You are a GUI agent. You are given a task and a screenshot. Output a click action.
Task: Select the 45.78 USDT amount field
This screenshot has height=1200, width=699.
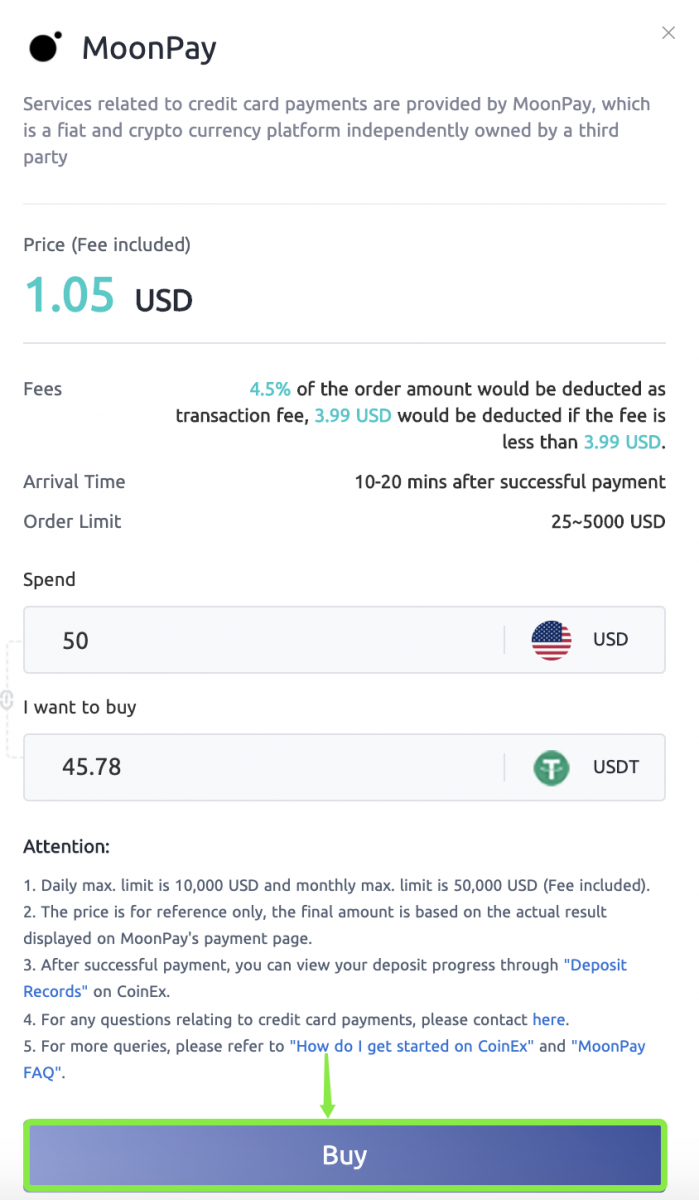click(x=200, y=767)
